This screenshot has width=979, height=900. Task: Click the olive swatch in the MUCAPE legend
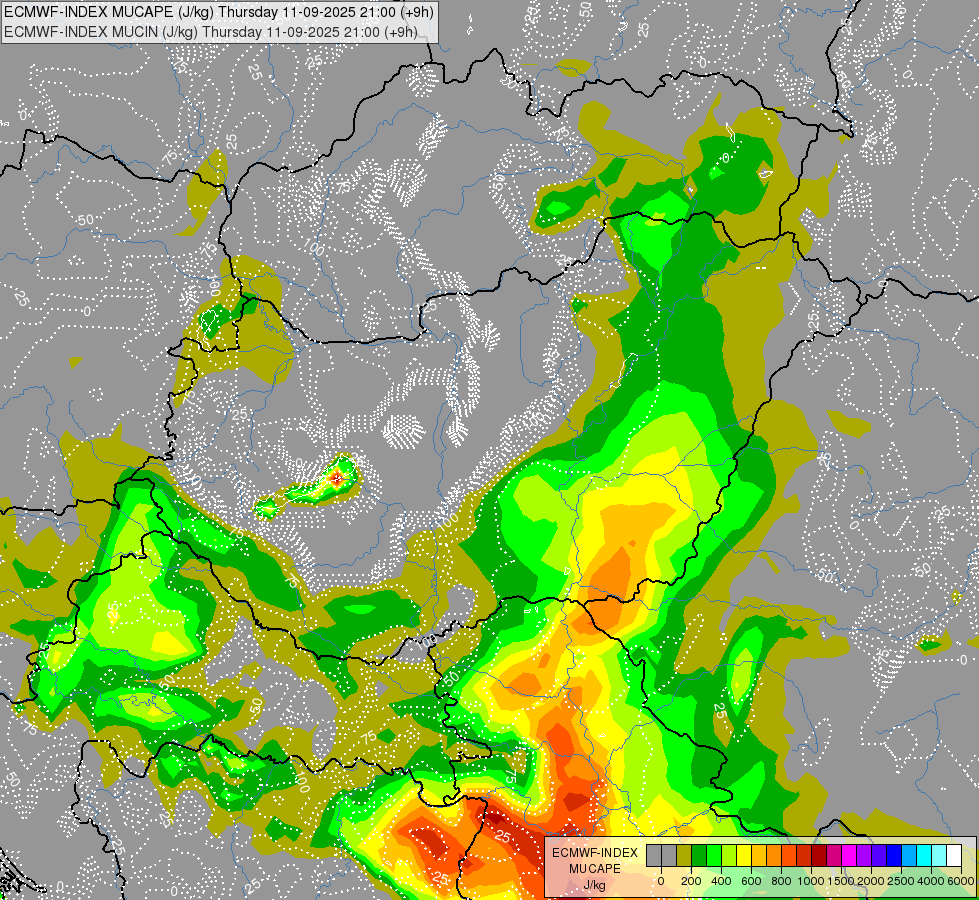[x=684, y=856]
